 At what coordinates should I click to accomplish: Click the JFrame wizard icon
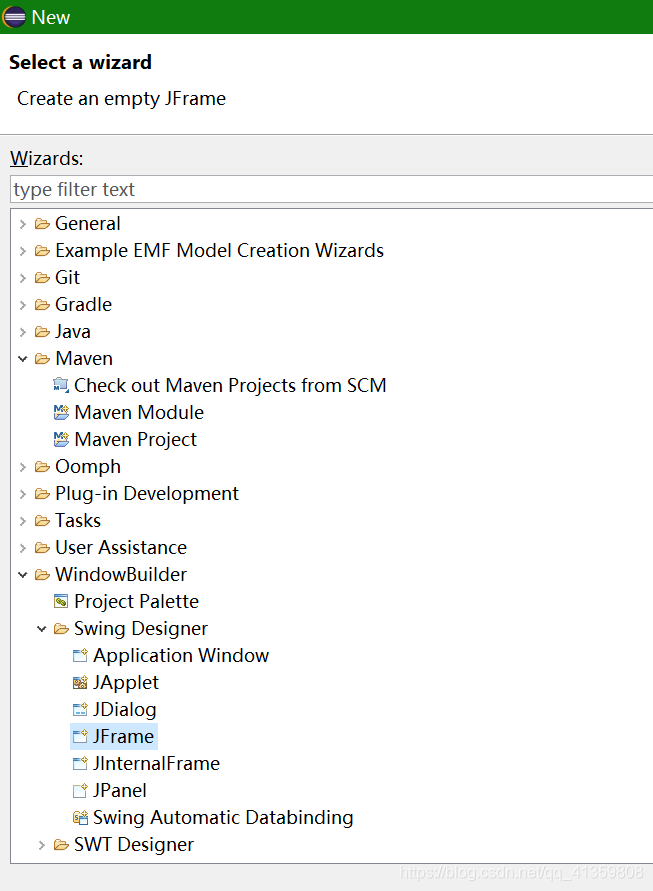(80, 736)
